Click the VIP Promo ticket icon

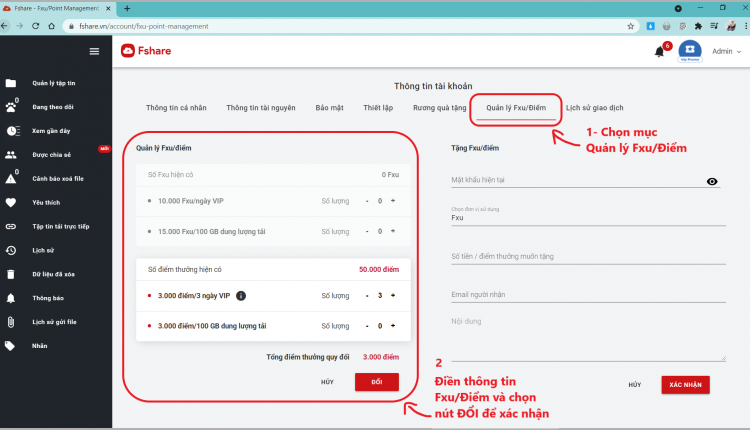tap(690, 51)
